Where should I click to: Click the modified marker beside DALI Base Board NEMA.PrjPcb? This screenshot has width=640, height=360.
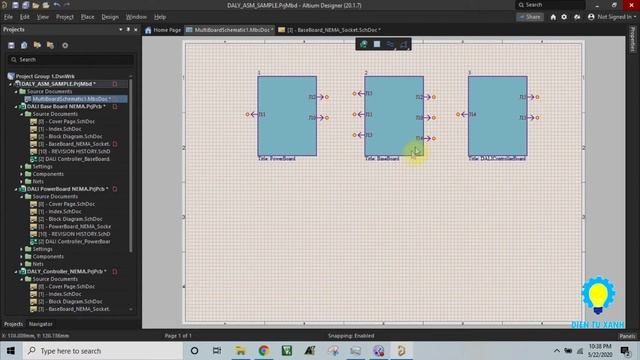click(115, 107)
